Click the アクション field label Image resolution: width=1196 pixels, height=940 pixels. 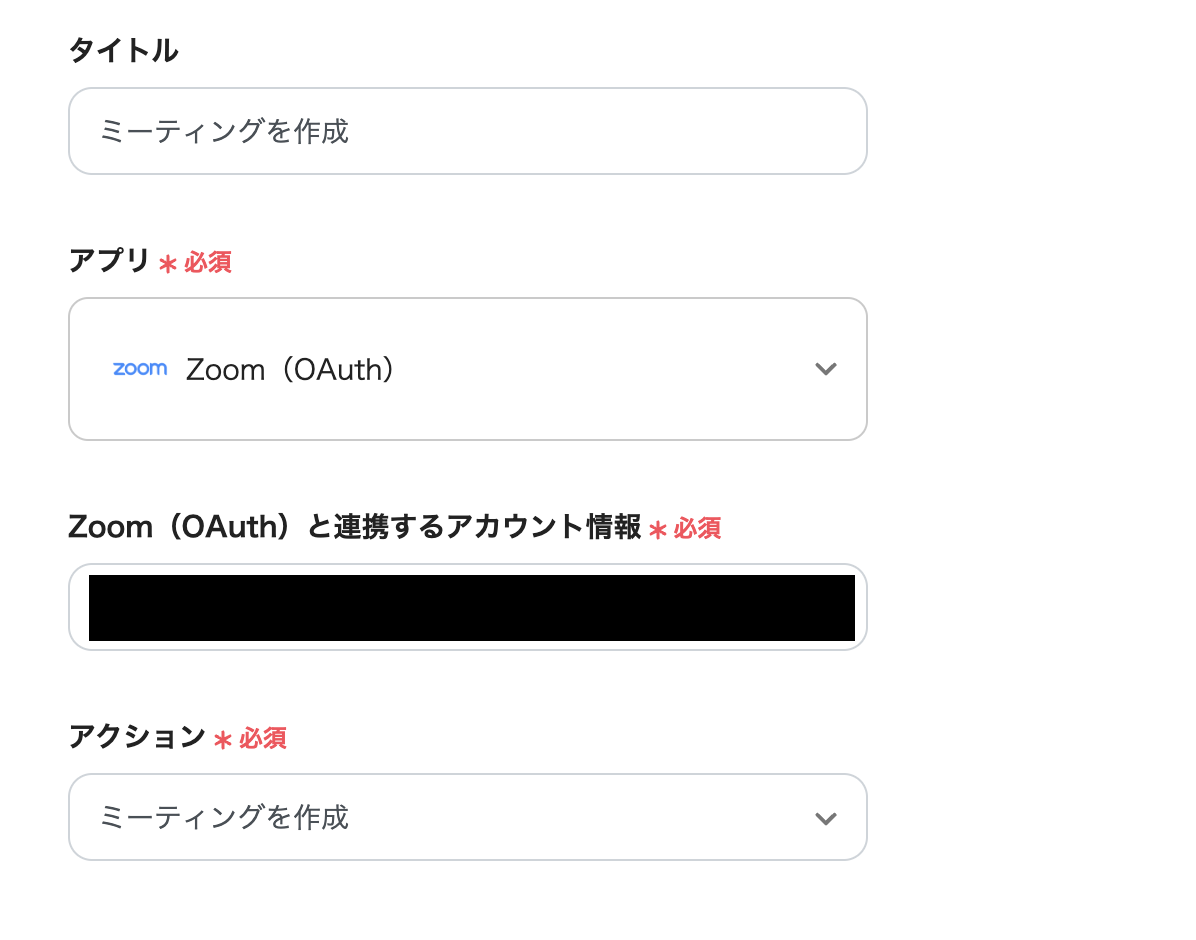pos(137,738)
